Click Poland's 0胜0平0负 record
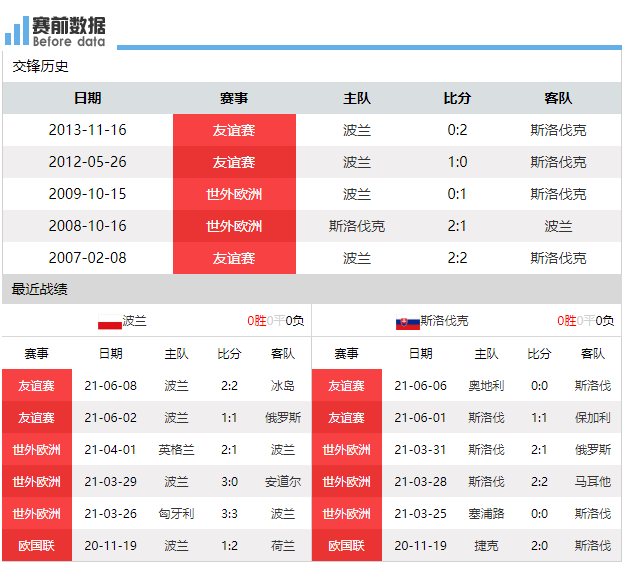Viewport: 622px width, 562px height. coord(276,320)
